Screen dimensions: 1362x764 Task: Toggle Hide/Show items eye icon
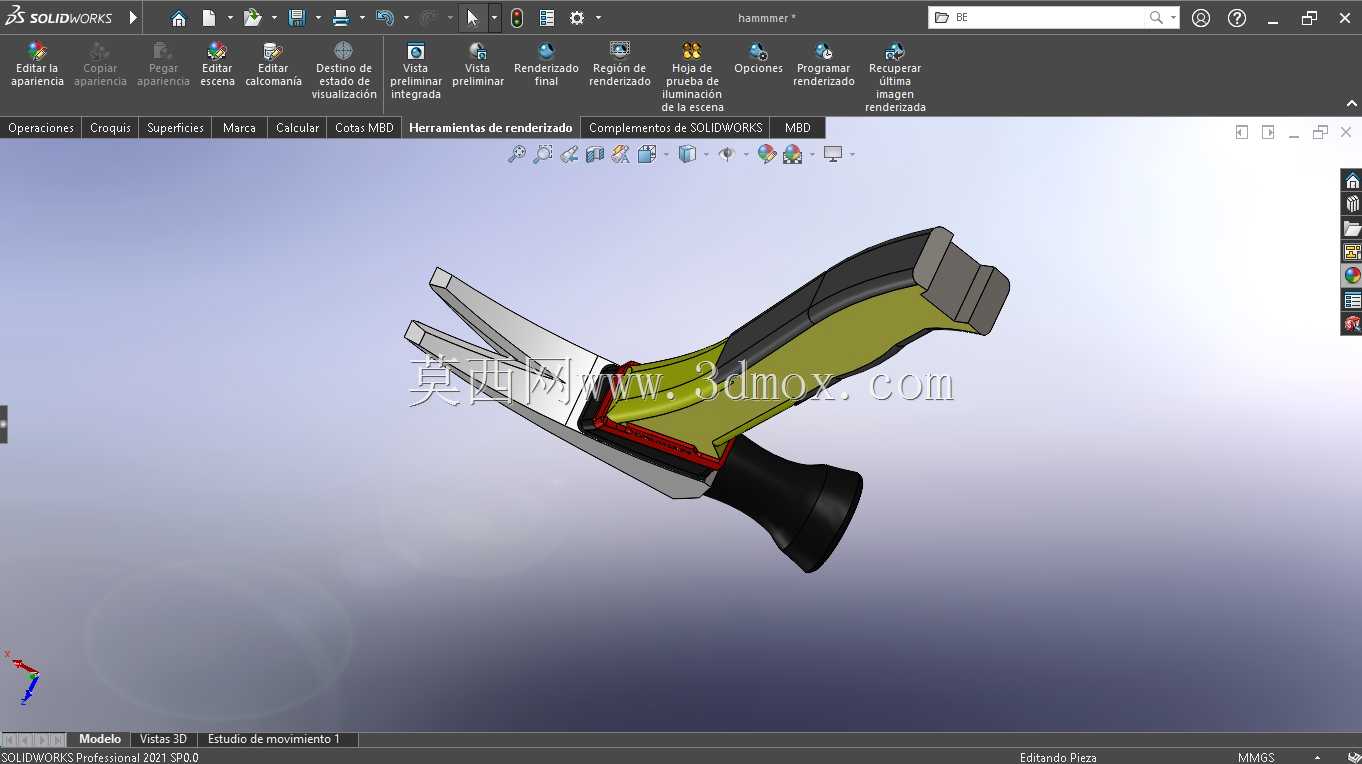click(727, 154)
